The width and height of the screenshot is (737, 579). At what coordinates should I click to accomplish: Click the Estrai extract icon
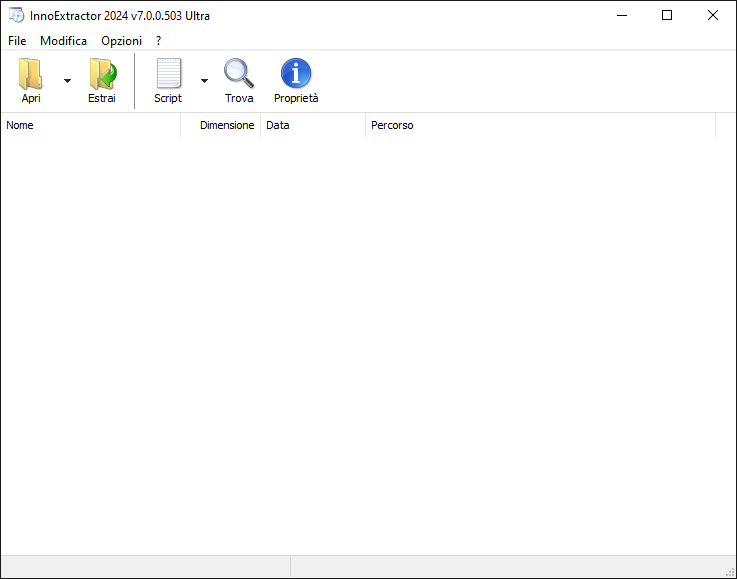coord(102,74)
